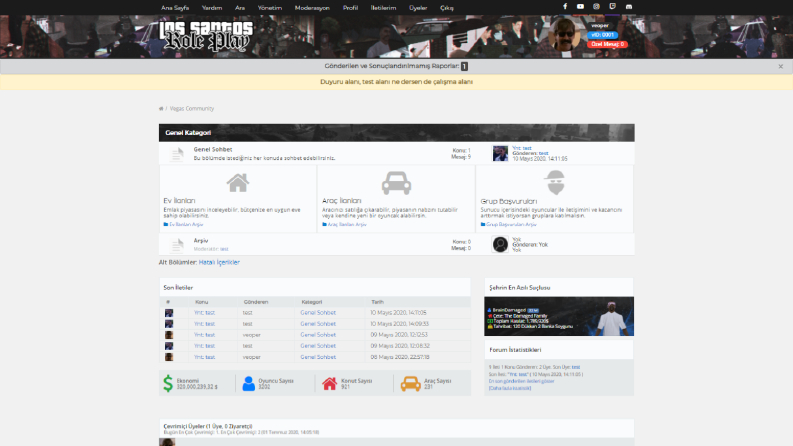Click the Arşiv last-poster empty avatar
The height and width of the screenshot is (446, 793).
[500, 244]
